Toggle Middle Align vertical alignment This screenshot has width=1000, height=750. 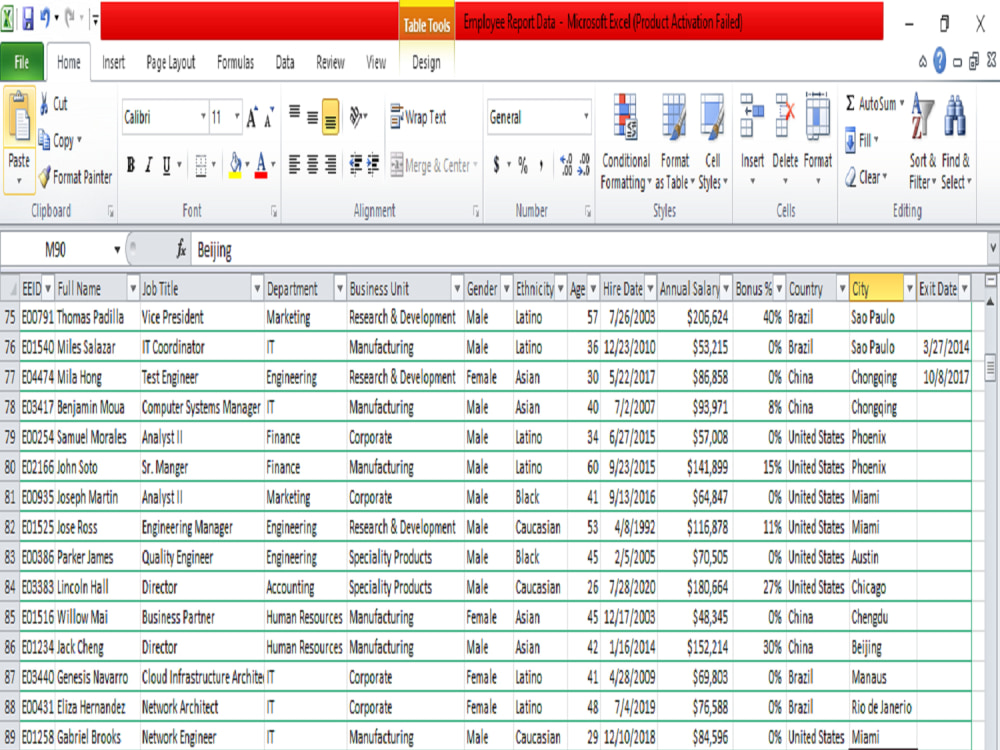tap(312, 117)
